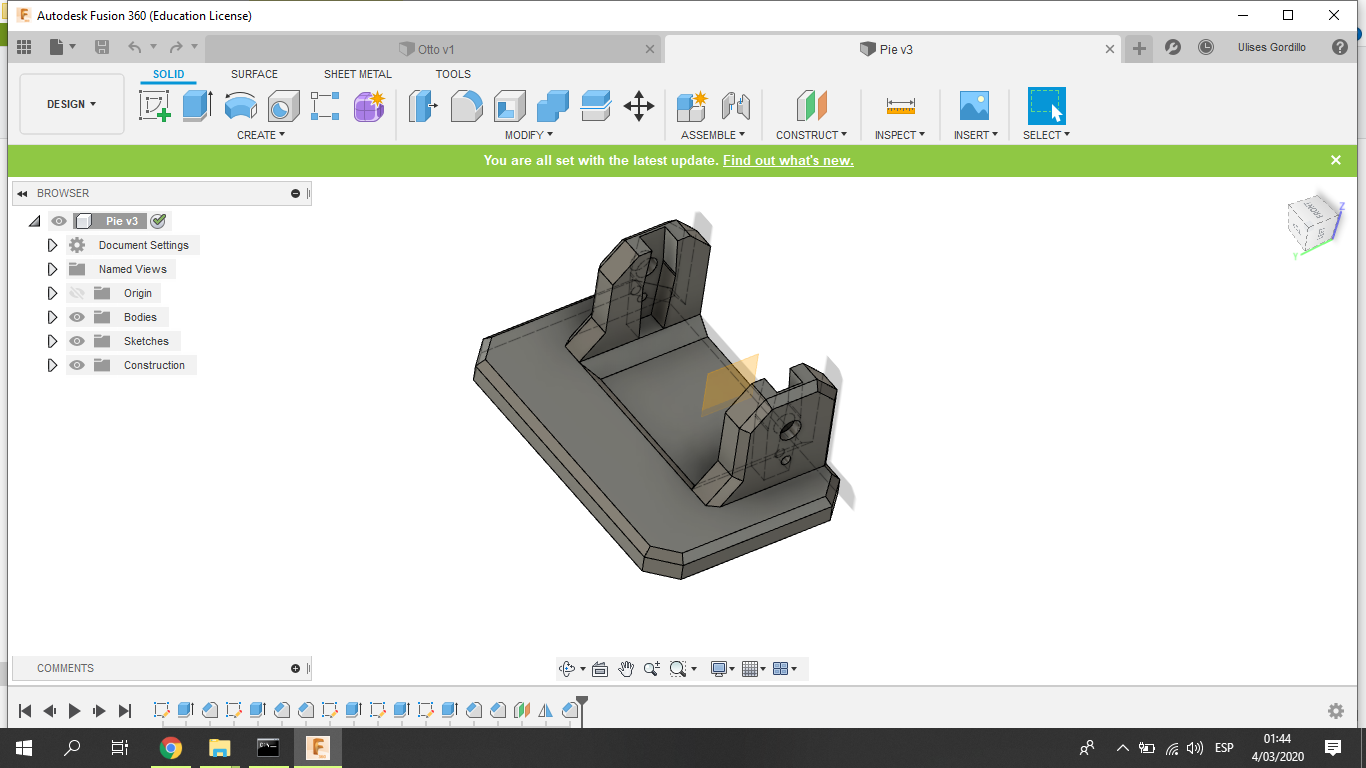Show the Origin folder via its eye

[x=77, y=293]
